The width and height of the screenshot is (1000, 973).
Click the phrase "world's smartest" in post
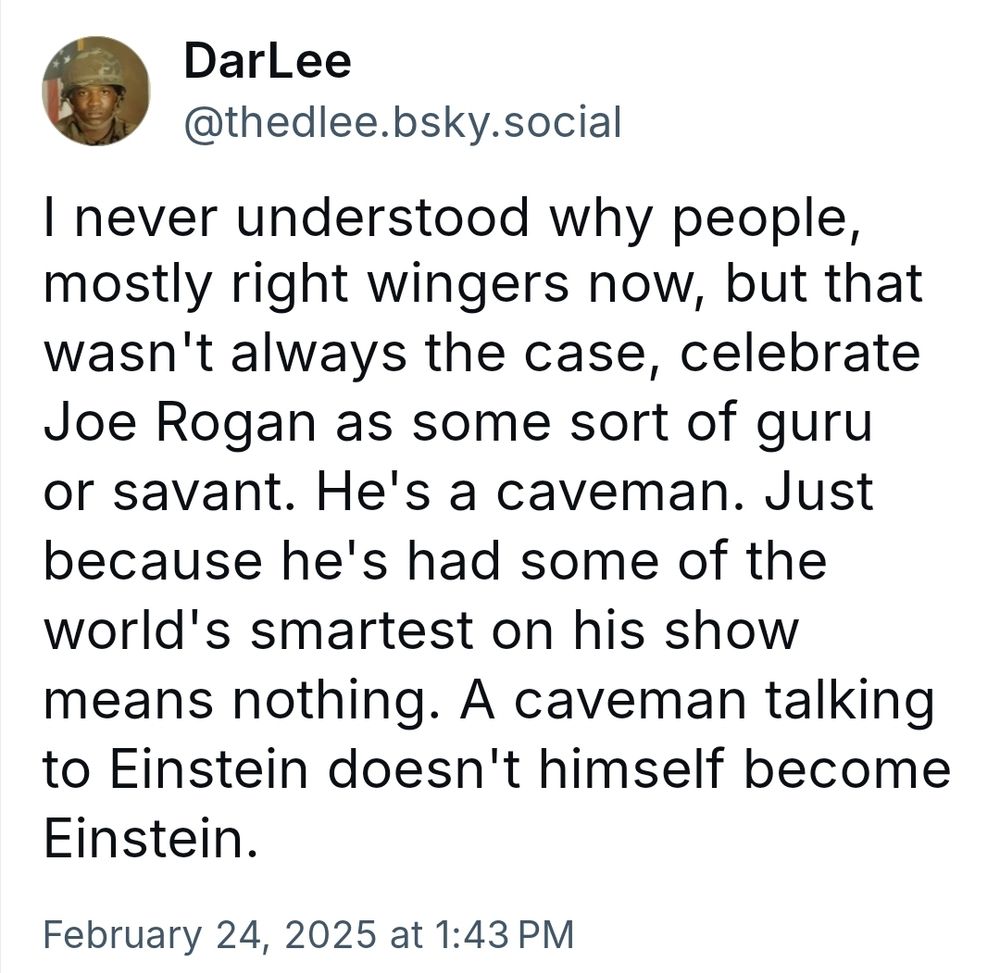tap(258, 630)
